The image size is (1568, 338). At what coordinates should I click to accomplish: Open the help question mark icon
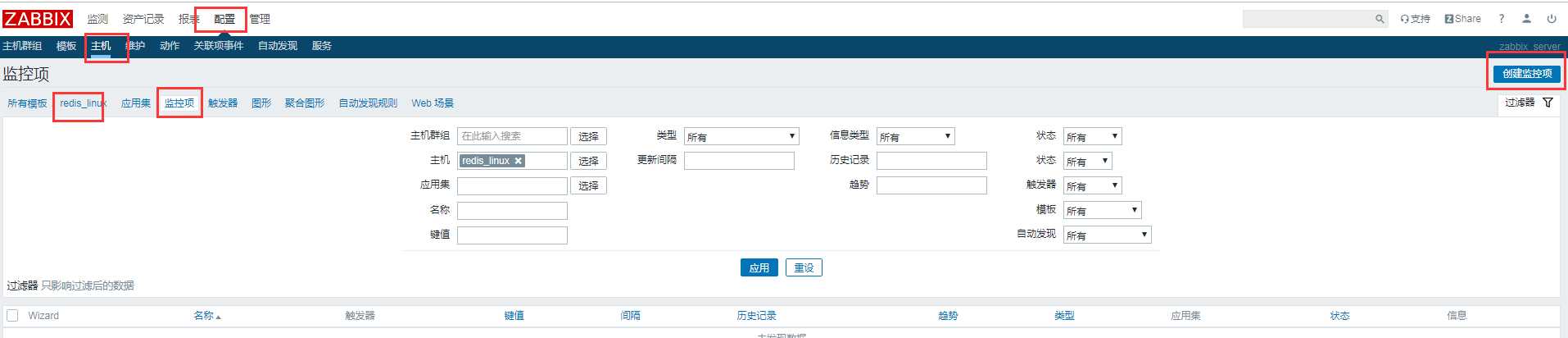[1502, 19]
